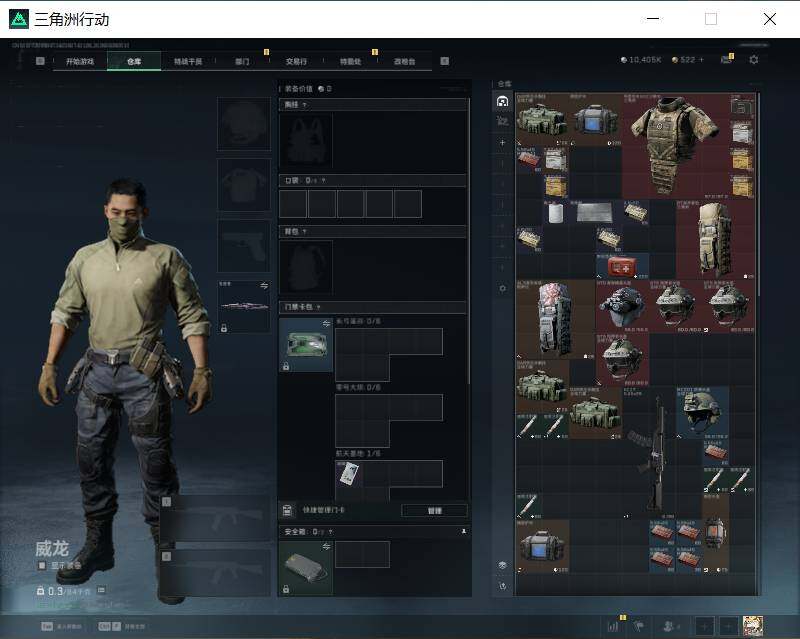
Task: Click swap arrows on safe box
Action: point(326,547)
